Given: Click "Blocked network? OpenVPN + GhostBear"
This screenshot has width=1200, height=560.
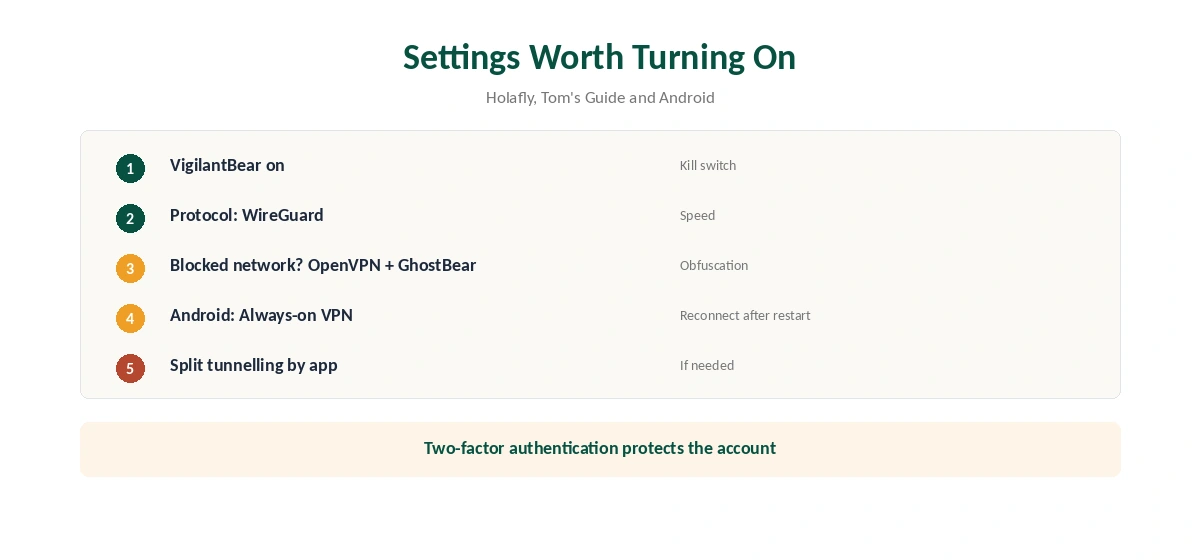Looking at the screenshot, I should pyautogui.click(x=323, y=265).
